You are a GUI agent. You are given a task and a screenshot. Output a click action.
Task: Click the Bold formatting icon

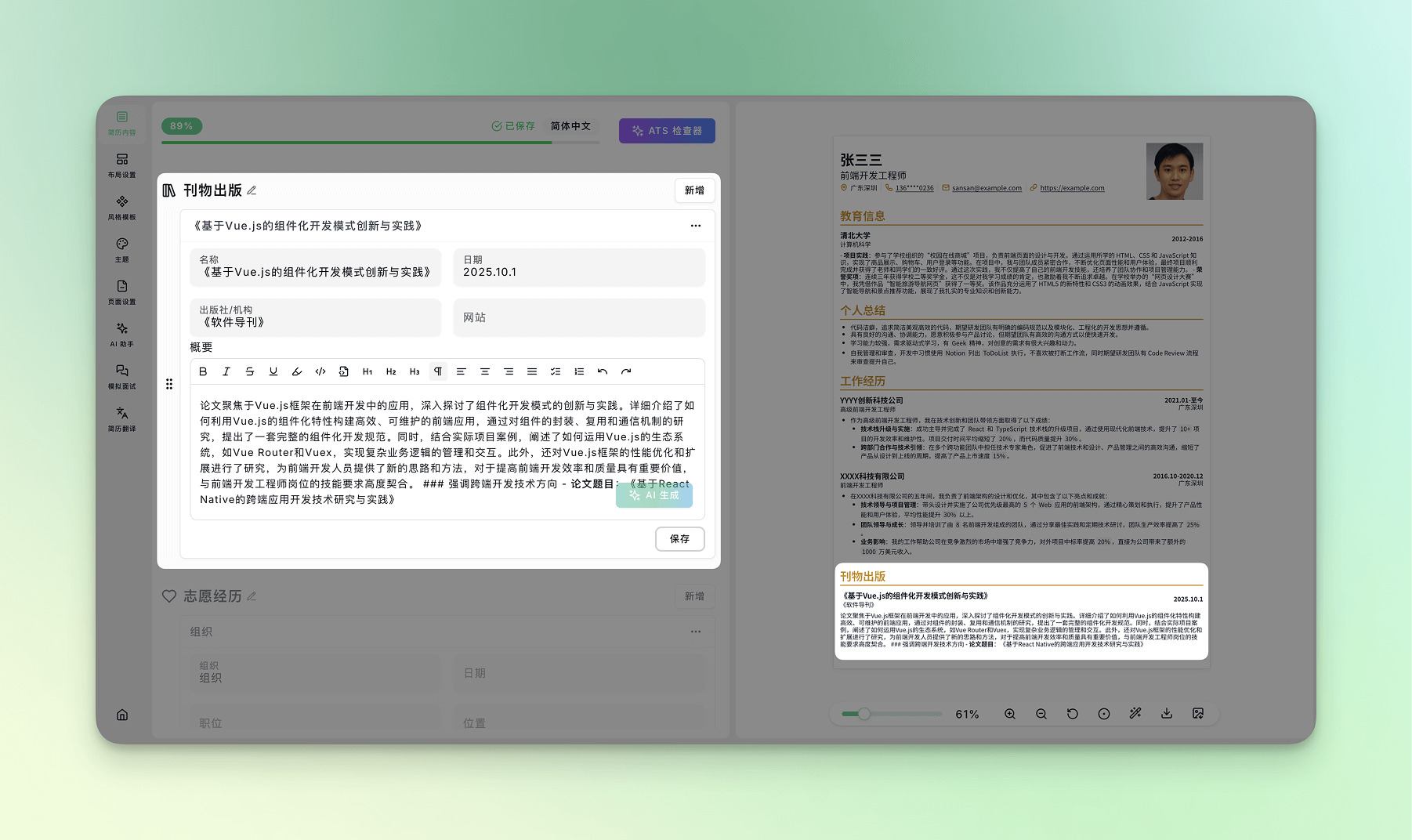click(x=203, y=371)
